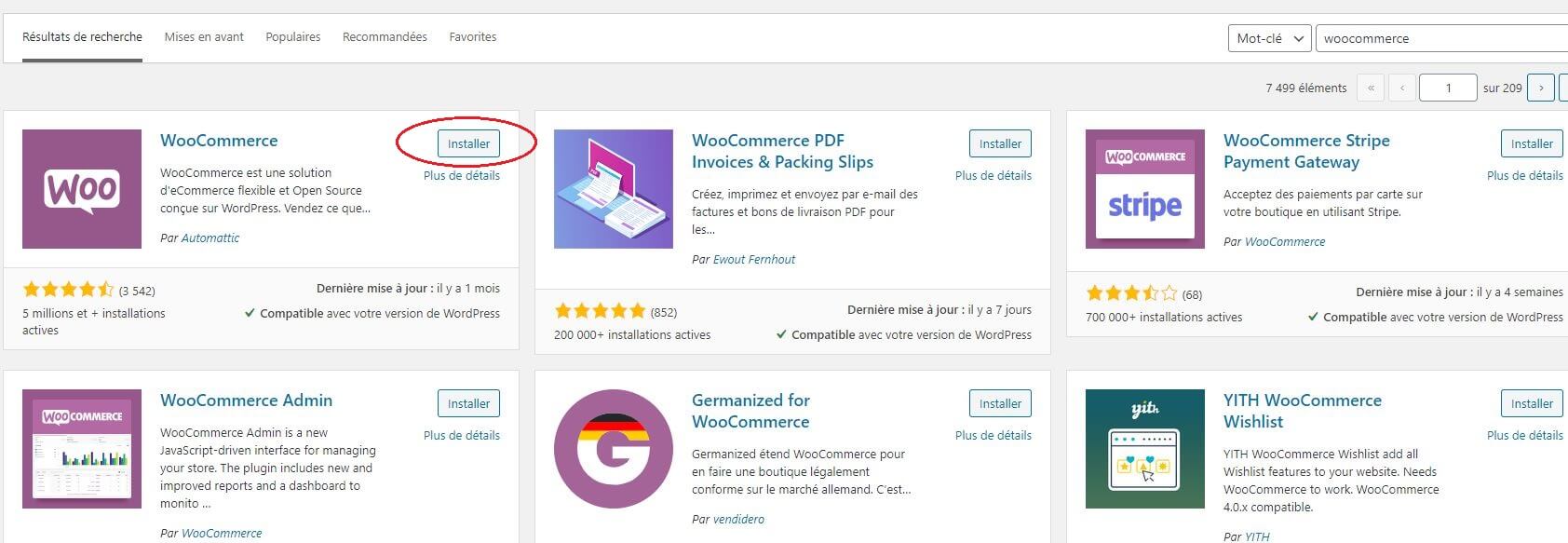
Task: Click the current page number field
Action: [1448, 88]
